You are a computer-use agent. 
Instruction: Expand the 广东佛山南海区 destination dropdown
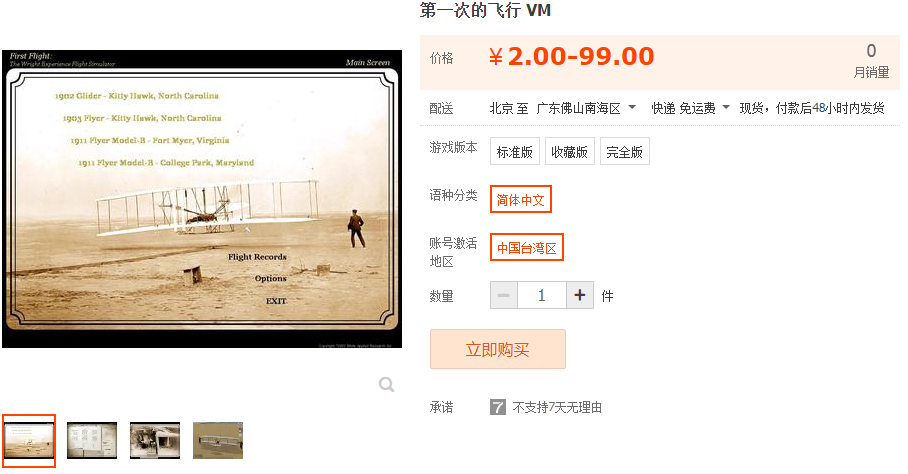pos(585,108)
